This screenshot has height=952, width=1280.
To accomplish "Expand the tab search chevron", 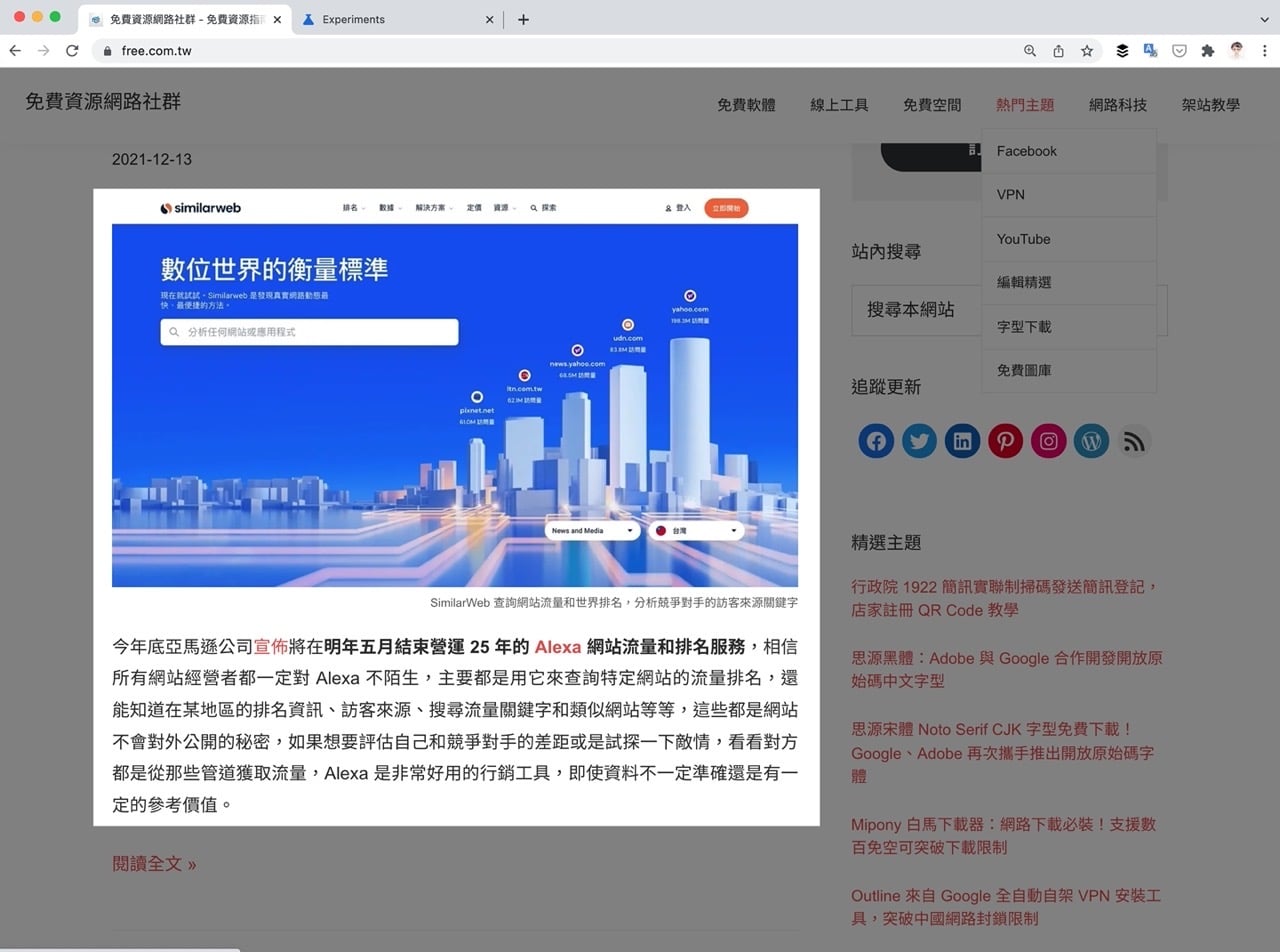I will click(1265, 19).
